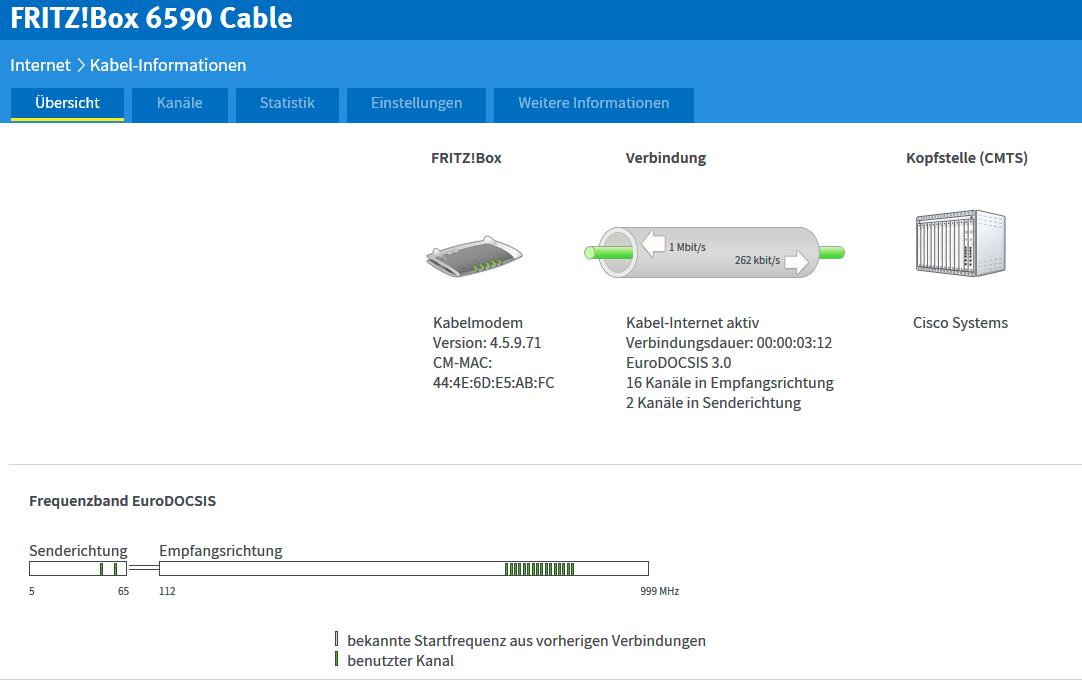Go to Internet in the breadcrumb
1082x699 pixels.
pyautogui.click(x=40, y=65)
